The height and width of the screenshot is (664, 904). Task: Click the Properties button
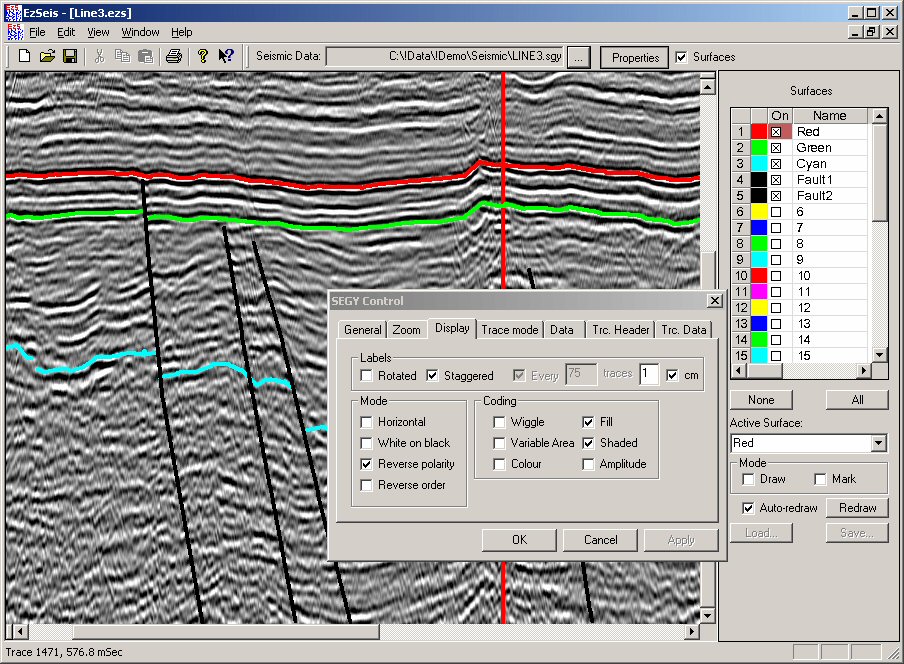coord(635,57)
